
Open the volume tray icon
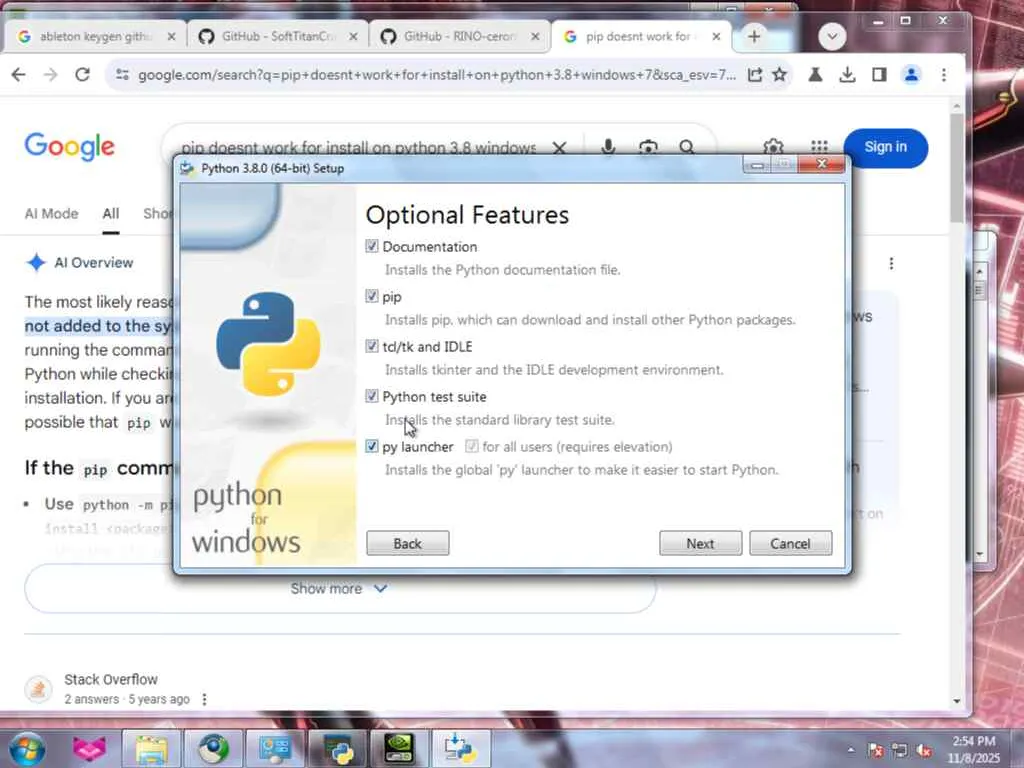(924, 750)
